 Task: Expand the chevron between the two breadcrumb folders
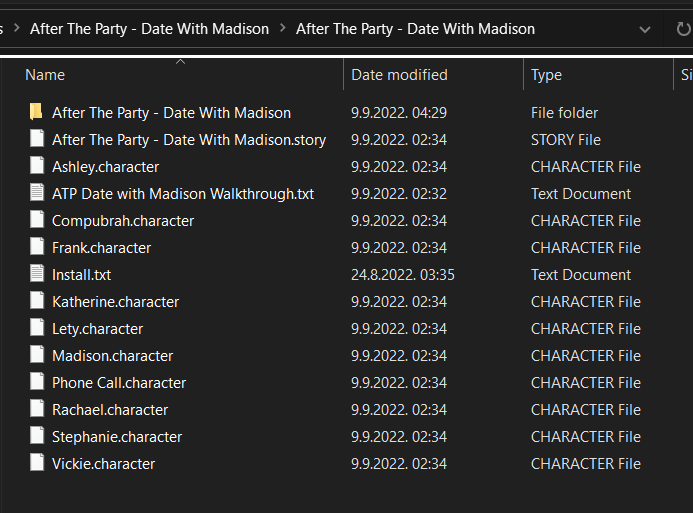283,29
